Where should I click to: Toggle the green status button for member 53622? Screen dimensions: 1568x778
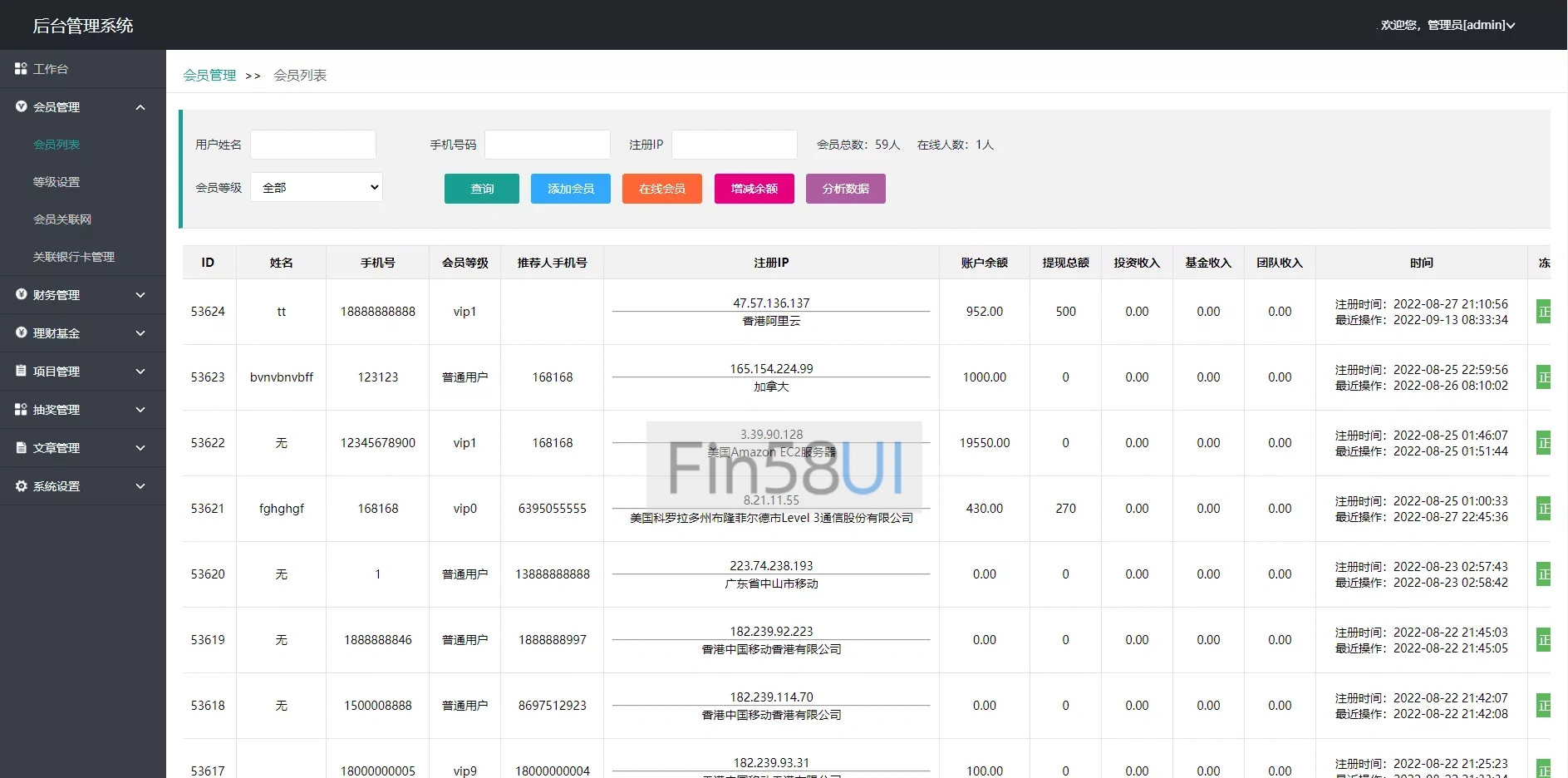pos(1543,443)
